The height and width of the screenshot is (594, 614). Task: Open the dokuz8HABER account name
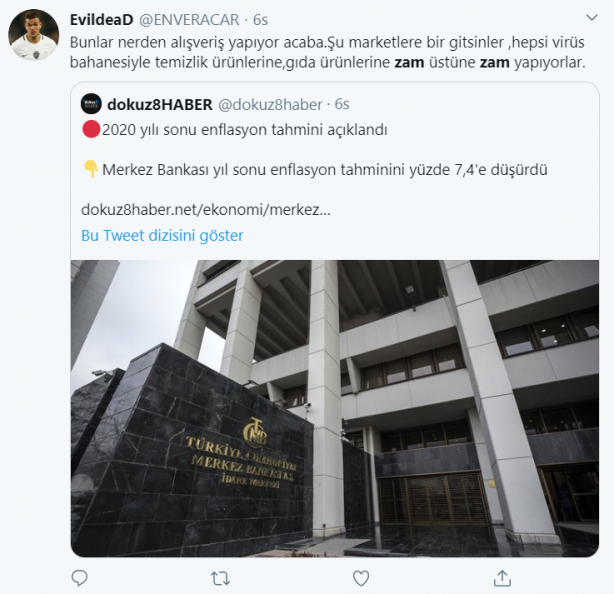pos(160,105)
